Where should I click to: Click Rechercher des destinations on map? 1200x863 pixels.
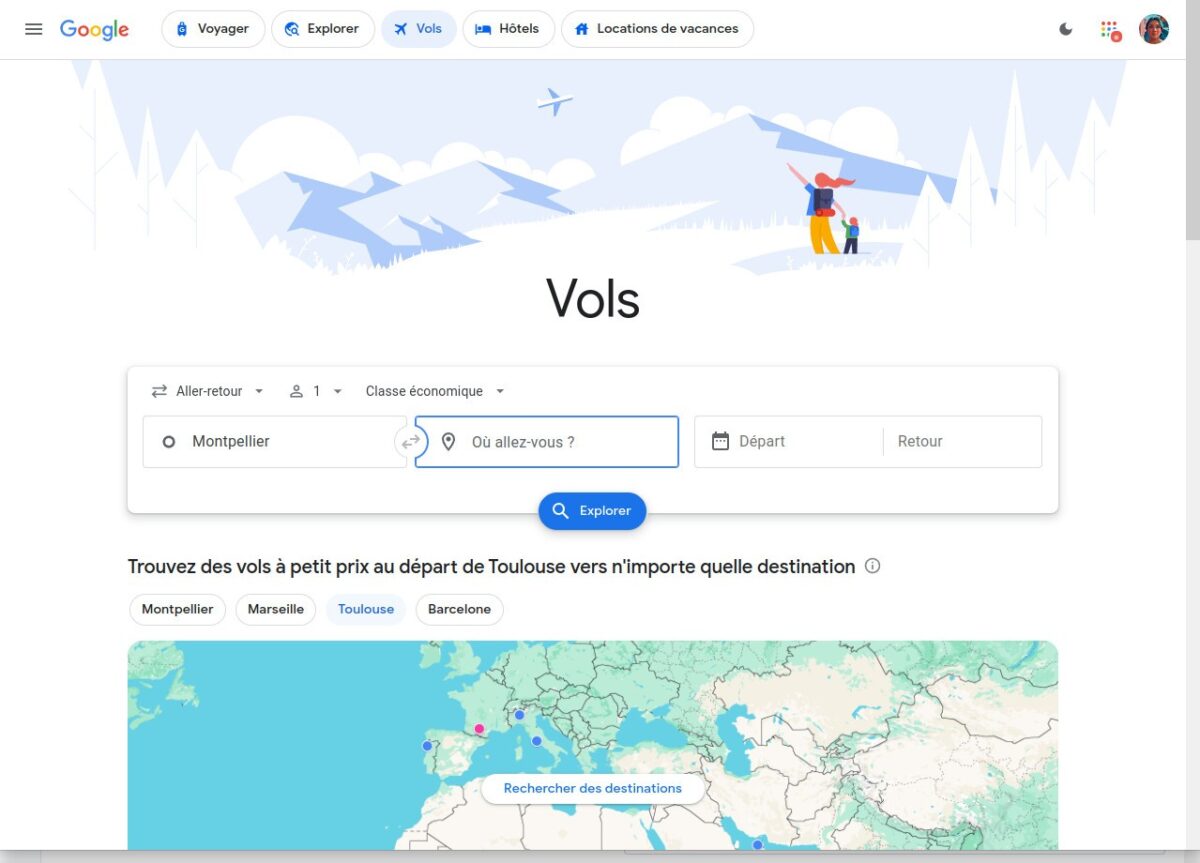coord(593,788)
